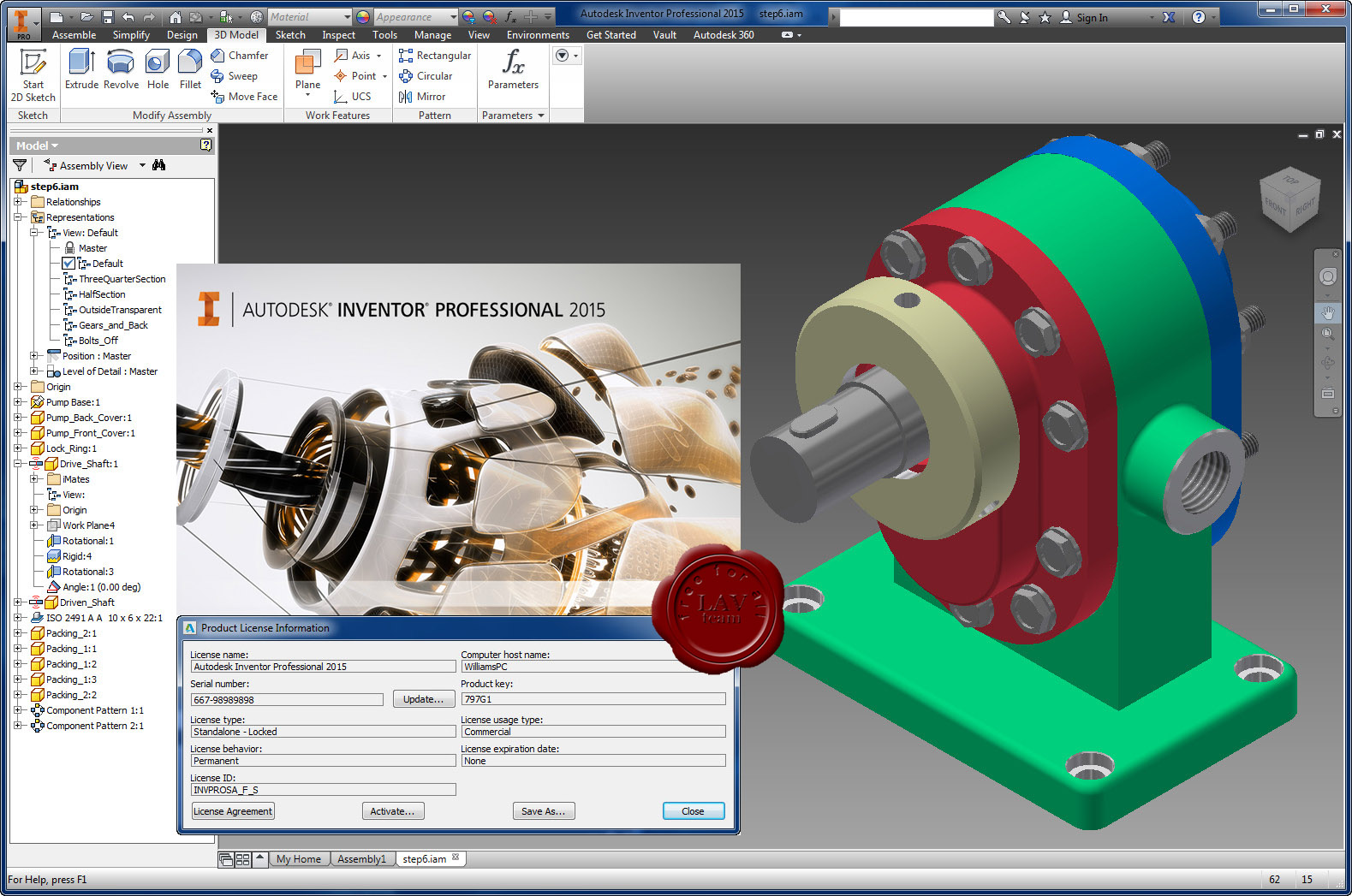Toggle the Default view representation checkbox
Image resolution: width=1352 pixels, height=896 pixels.
tap(68, 264)
